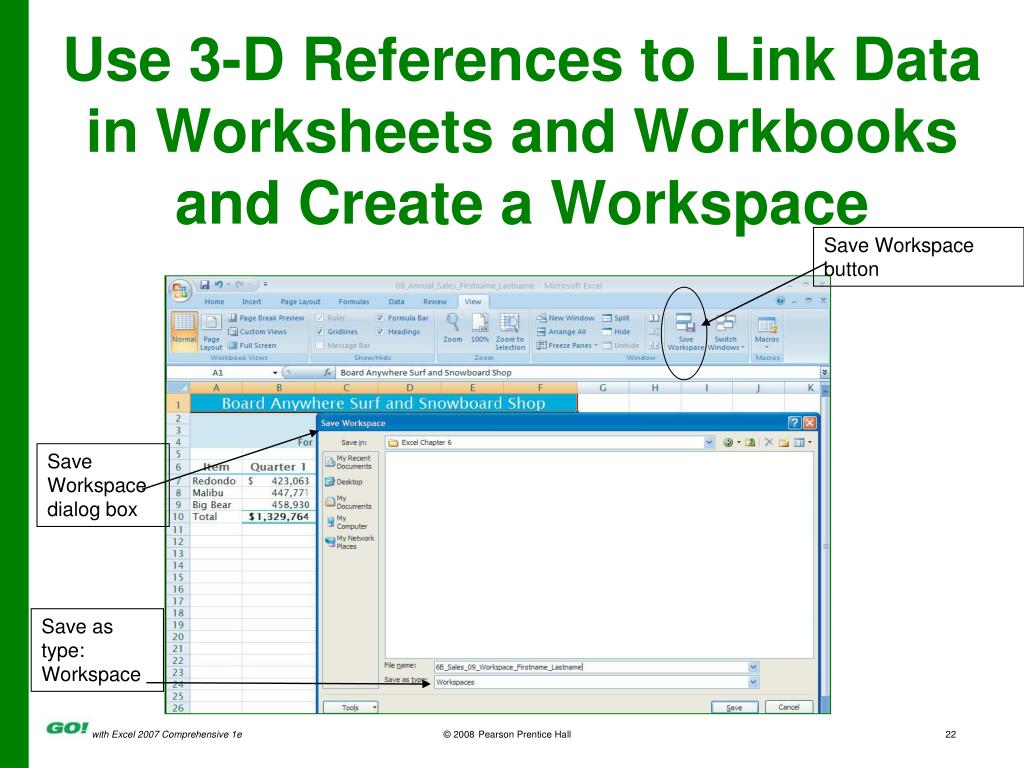This screenshot has height=768, width=1024.
Task: Click the Excel Help icon on the ribbon
Action: pyautogui.click(x=780, y=301)
